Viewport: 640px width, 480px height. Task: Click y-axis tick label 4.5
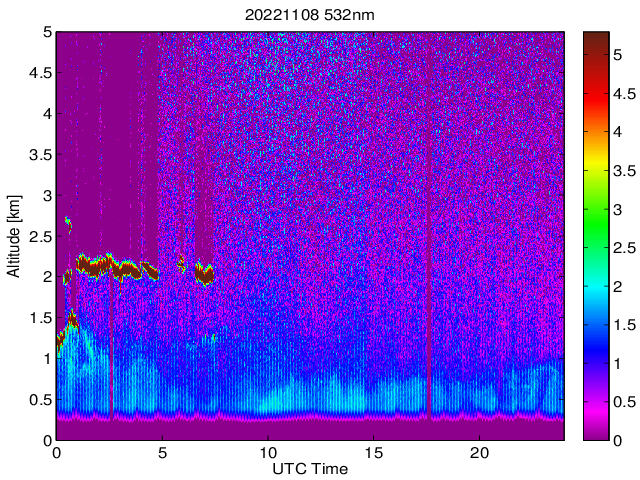pos(39,72)
